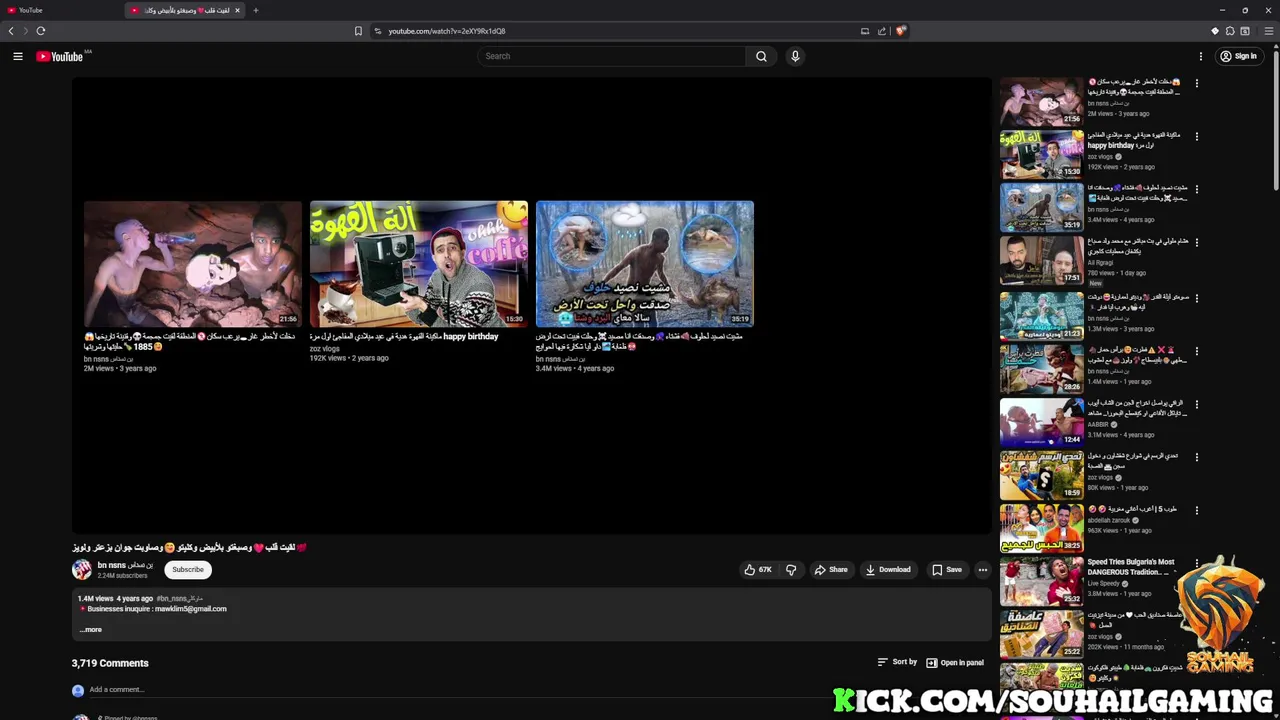Click the '3,719 Comments' heading

point(110,663)
